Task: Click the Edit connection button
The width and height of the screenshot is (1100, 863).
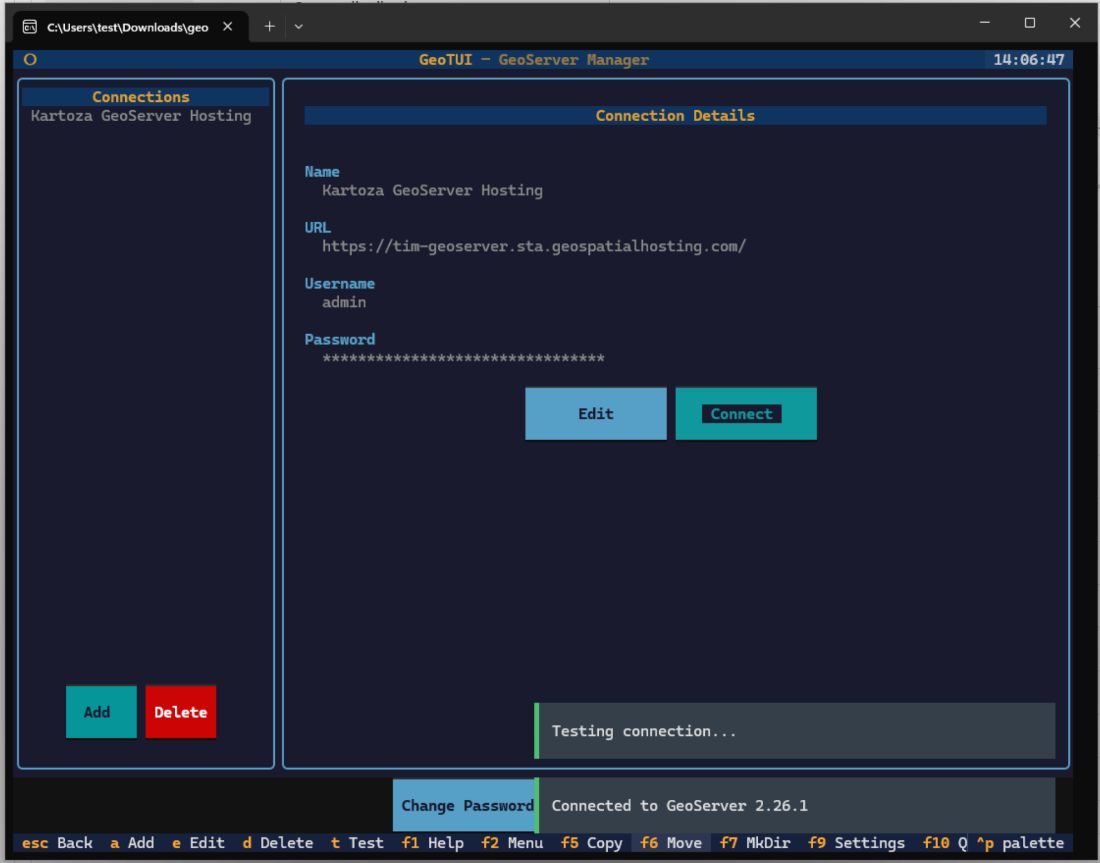Action: pos(596,414)
